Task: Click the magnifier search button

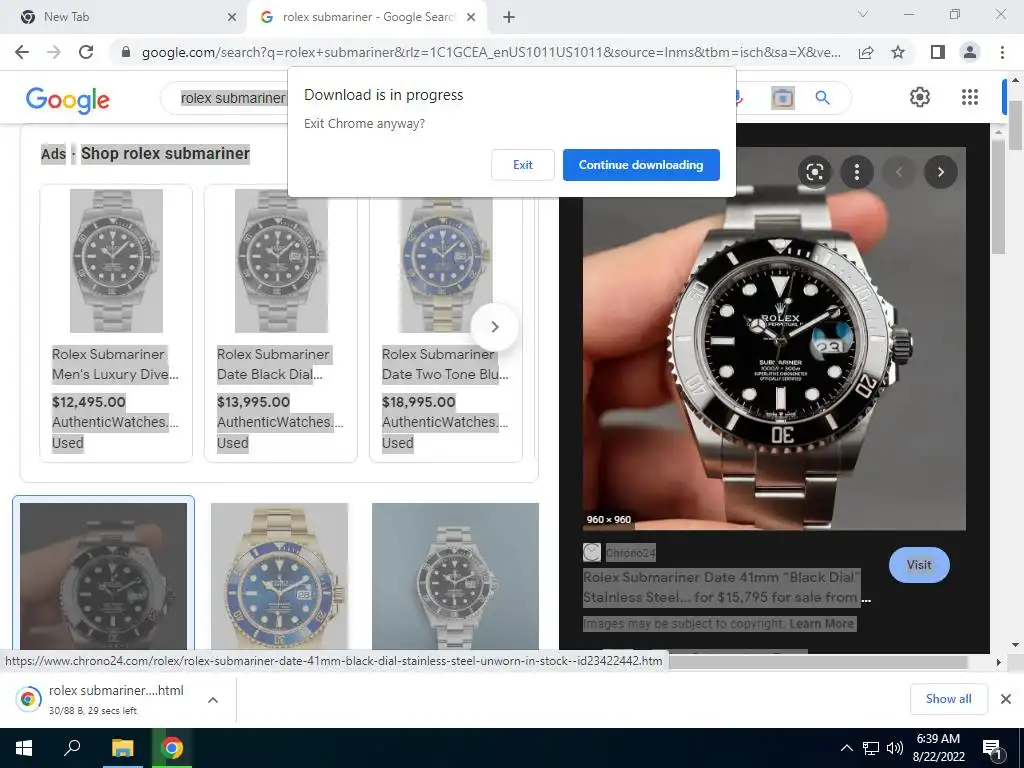Action: click(822, 98)
